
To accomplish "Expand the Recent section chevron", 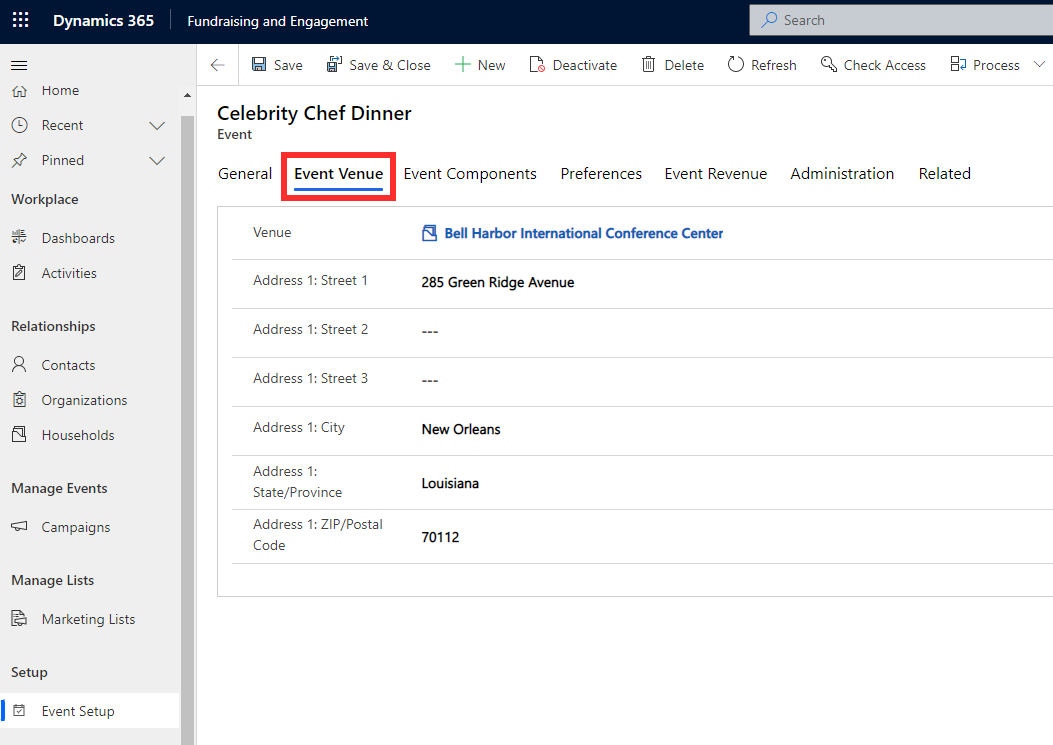I will tap(157, 126).
